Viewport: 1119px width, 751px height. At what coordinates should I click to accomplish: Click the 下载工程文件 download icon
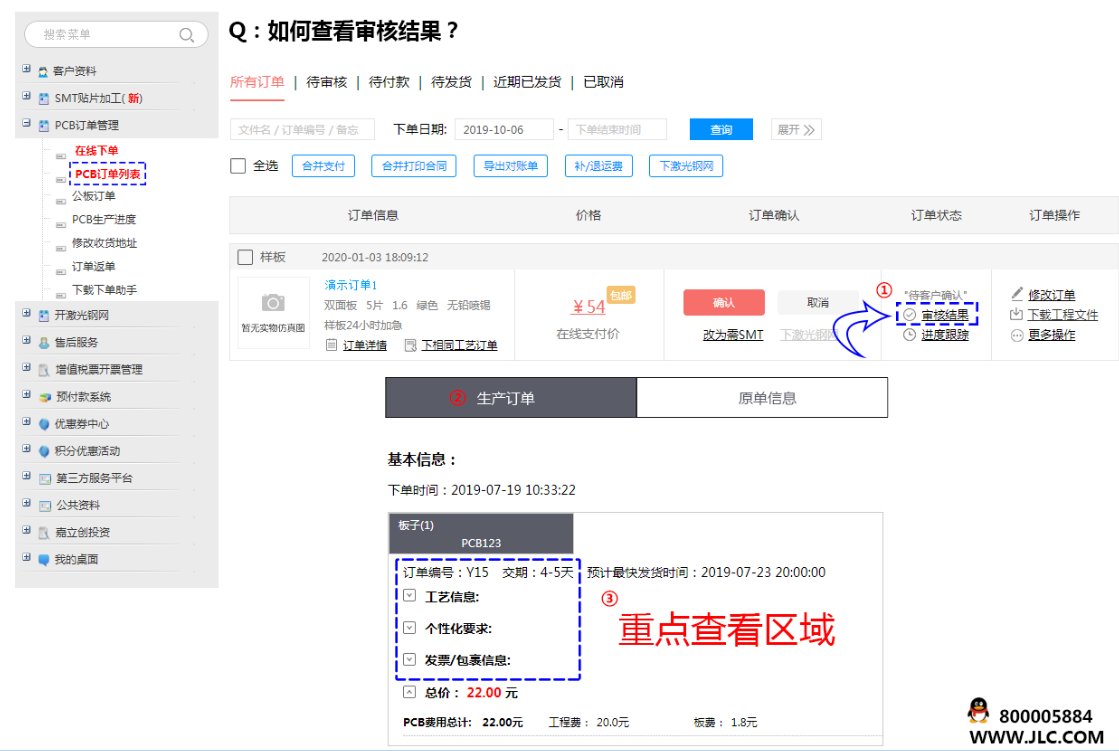[1017, 314]
